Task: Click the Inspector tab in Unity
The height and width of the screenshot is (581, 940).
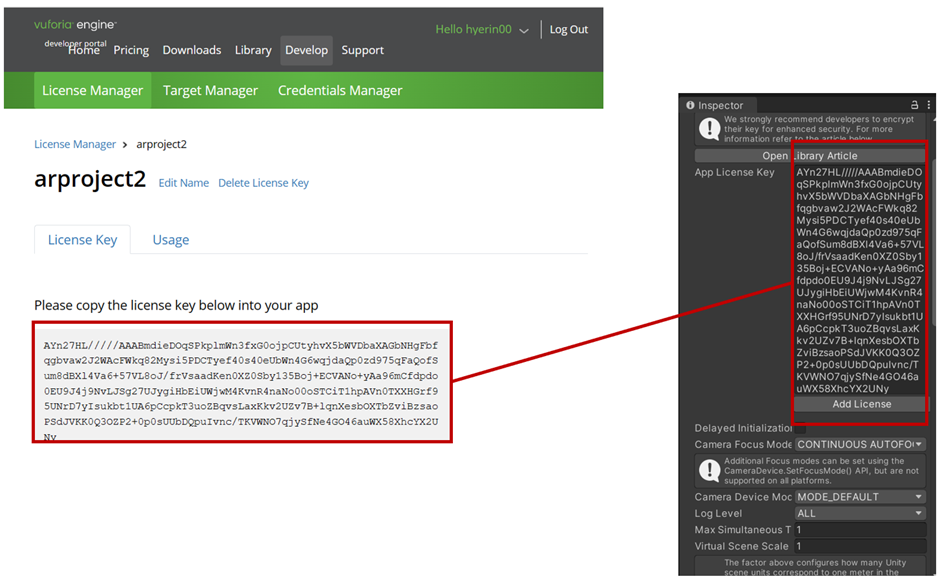Action: [x=720, y=106]
